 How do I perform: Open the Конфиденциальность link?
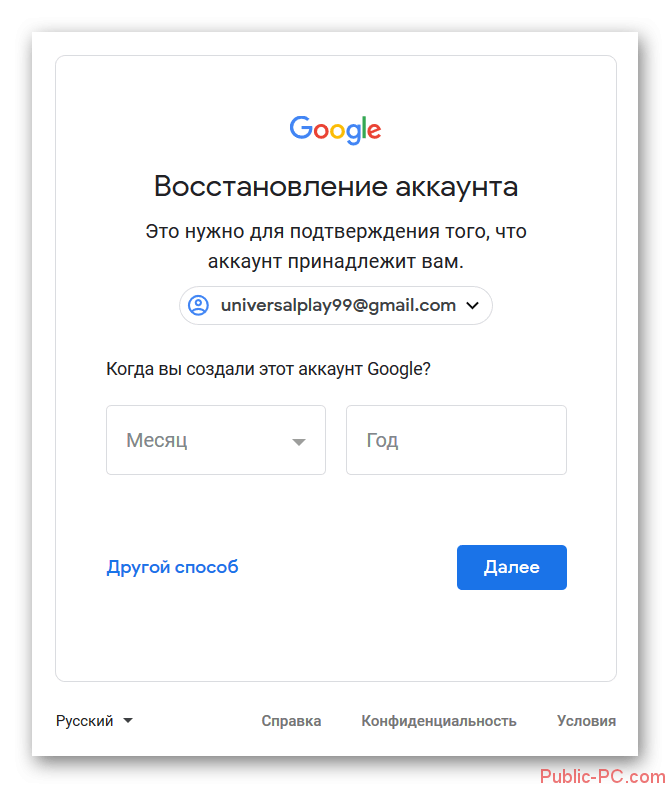(439, 721)
